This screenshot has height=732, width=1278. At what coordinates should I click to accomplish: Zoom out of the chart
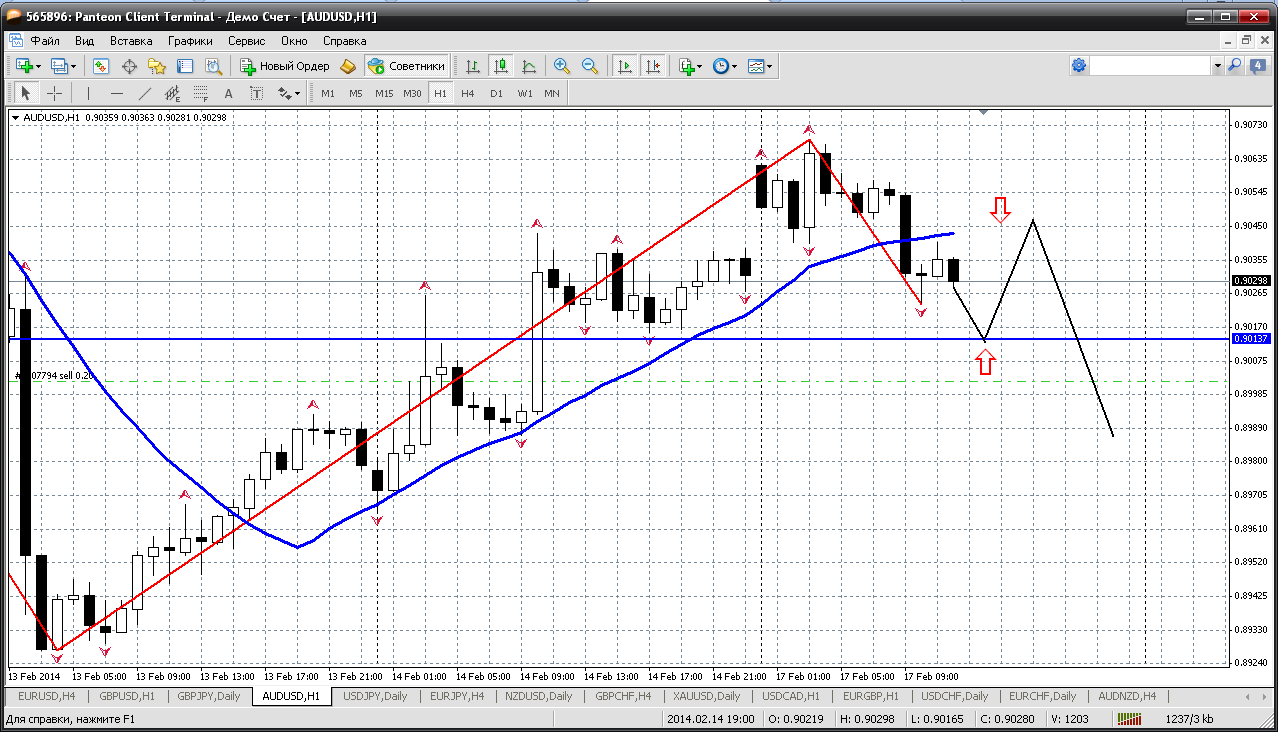590,66
